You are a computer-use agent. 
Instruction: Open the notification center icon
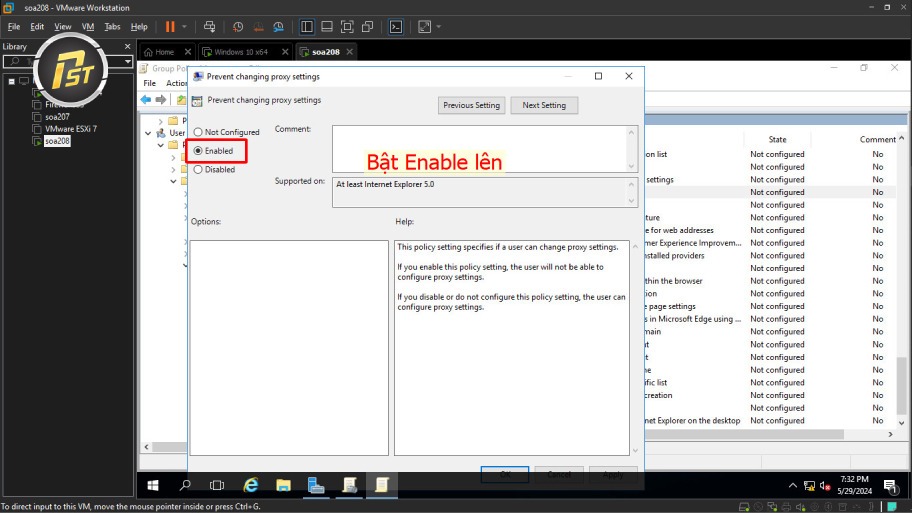click(890, 486)
